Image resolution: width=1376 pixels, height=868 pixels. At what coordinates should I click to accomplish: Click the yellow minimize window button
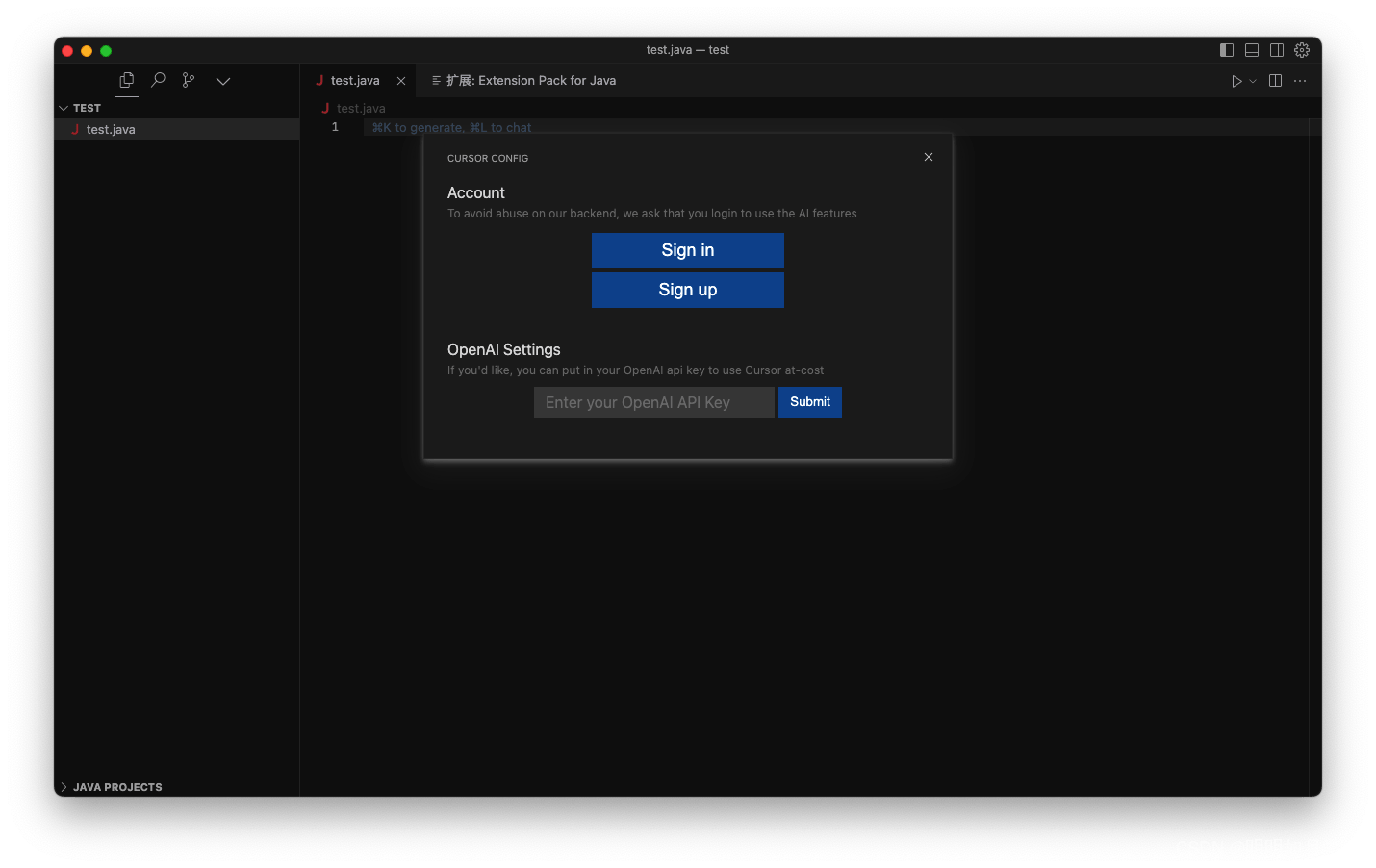pyautogui.click(x=87, y=51)
